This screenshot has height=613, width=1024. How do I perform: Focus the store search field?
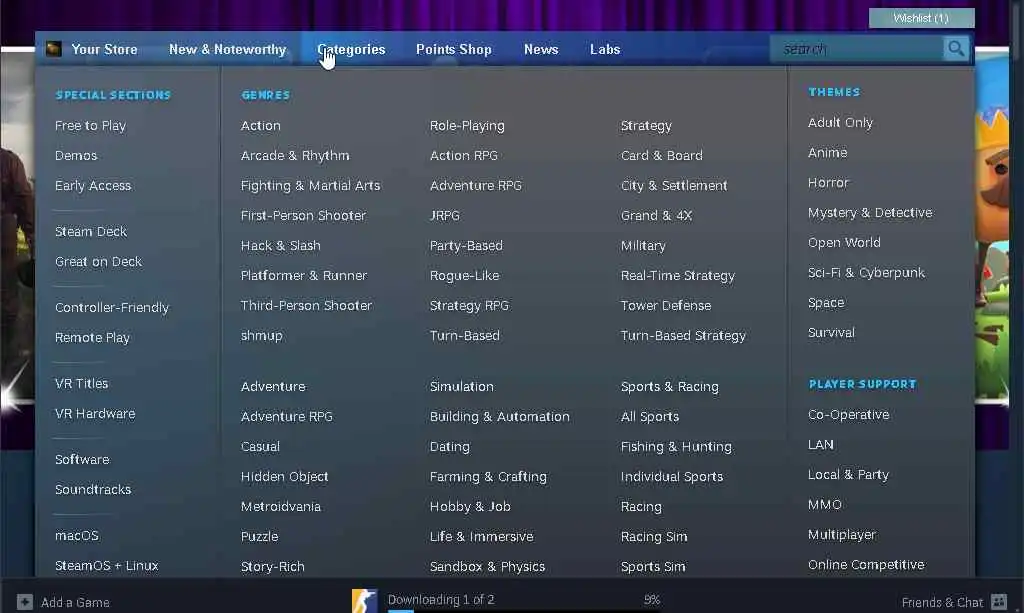tap(857, 49)
